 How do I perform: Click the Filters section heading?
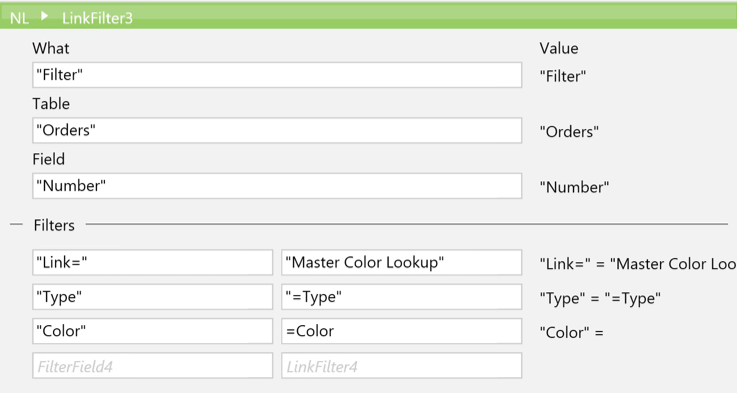point(54,225)
